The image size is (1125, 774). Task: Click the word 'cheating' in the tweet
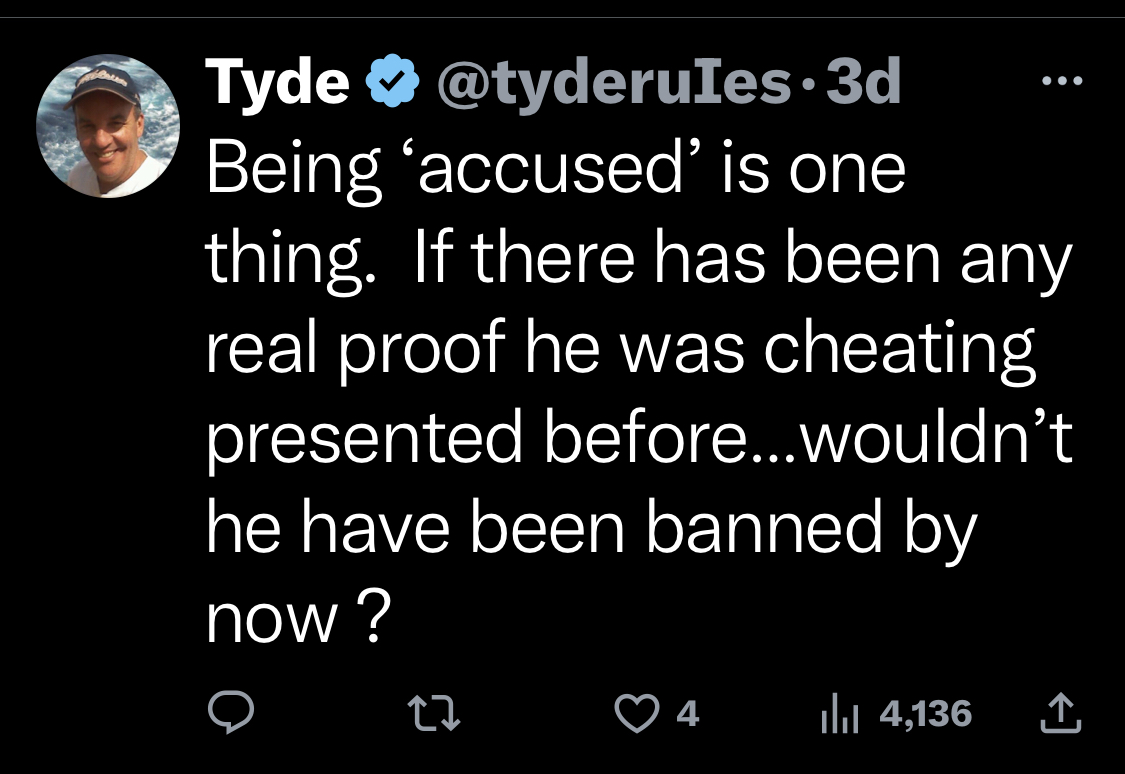pyautogui.click(x=900, y=351)
